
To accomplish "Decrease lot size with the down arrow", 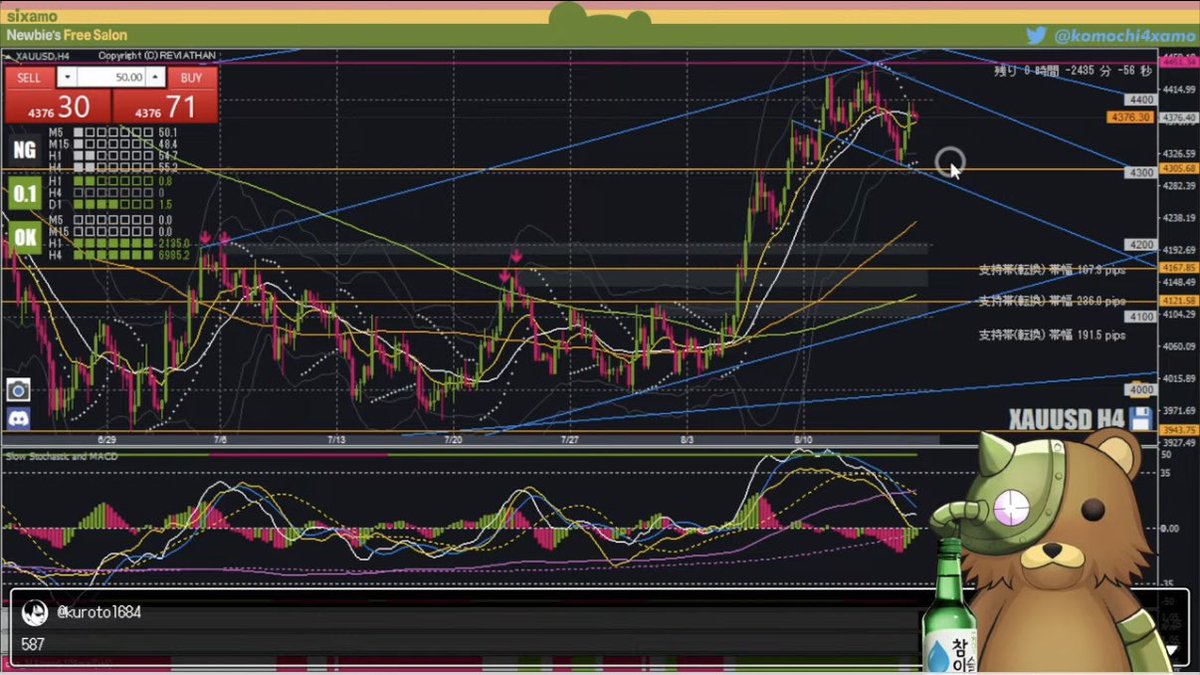I will coord(66,78).
